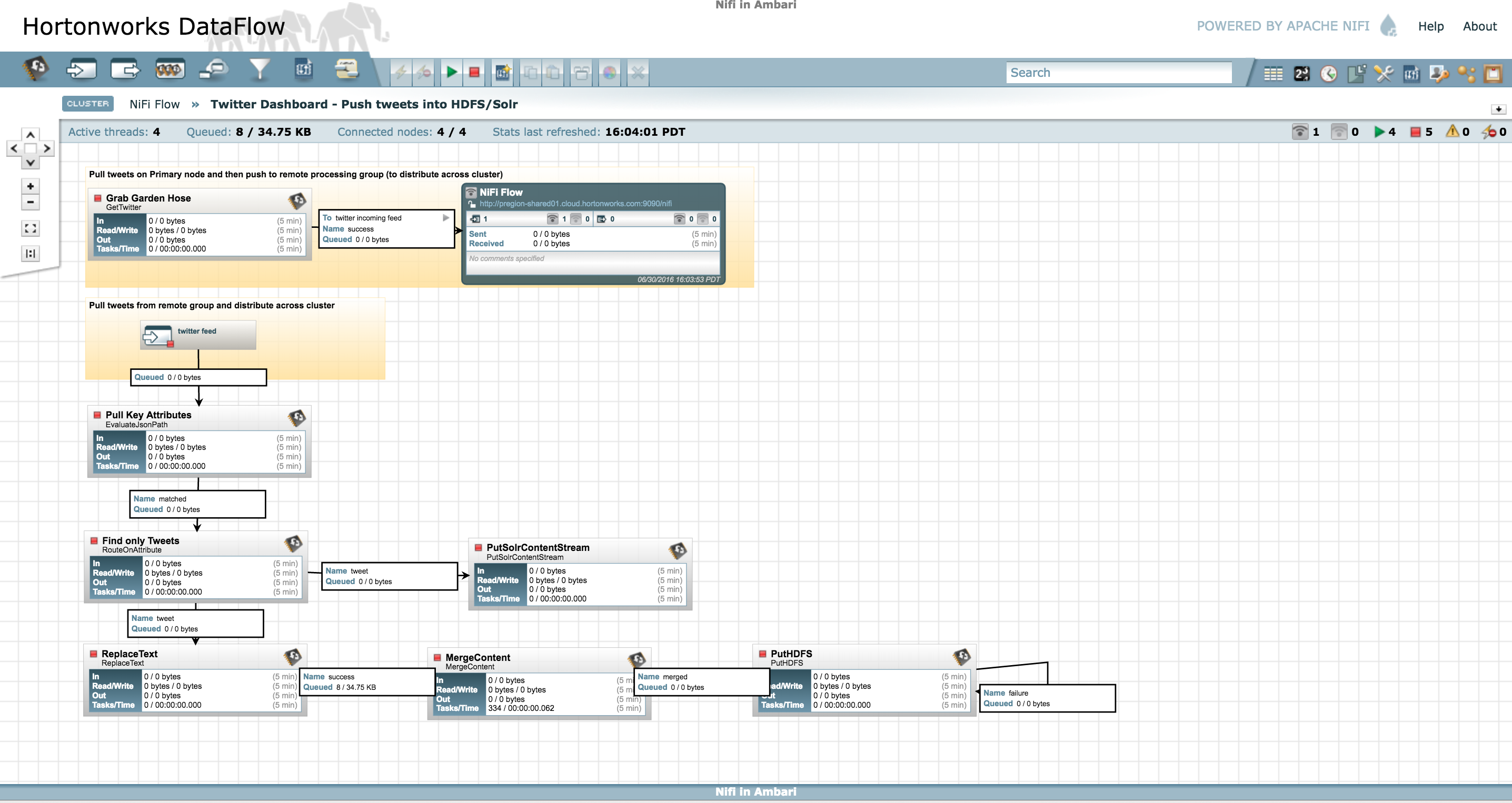Select the Input Port toolbar icon
1512x803 pixels.
[81, 71]
